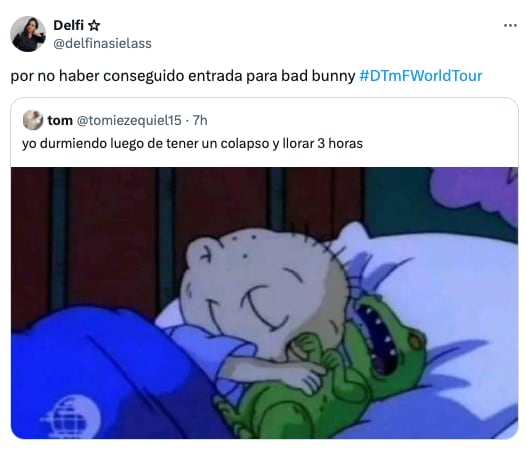The width and height of the screenshot is (527, 452).
Task: Click the tom display name in quote
Action: tap(60, 120)
